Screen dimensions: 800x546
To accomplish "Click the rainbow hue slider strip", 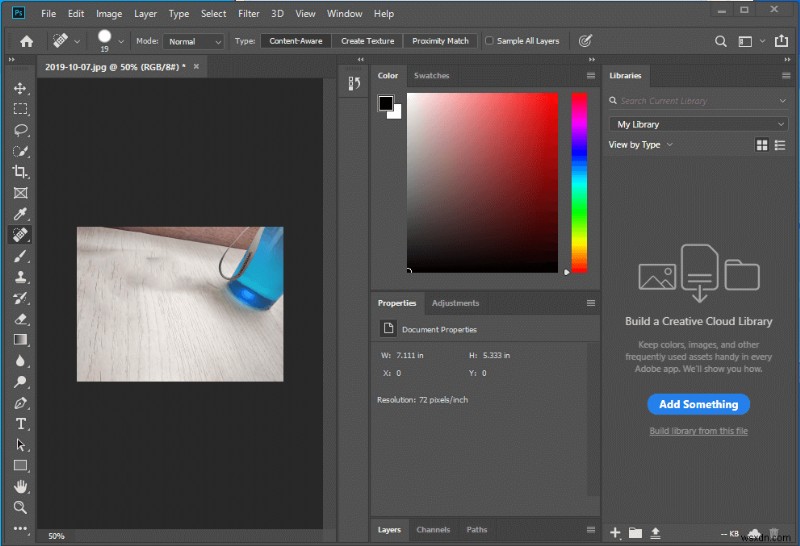I will coord(579,180).
